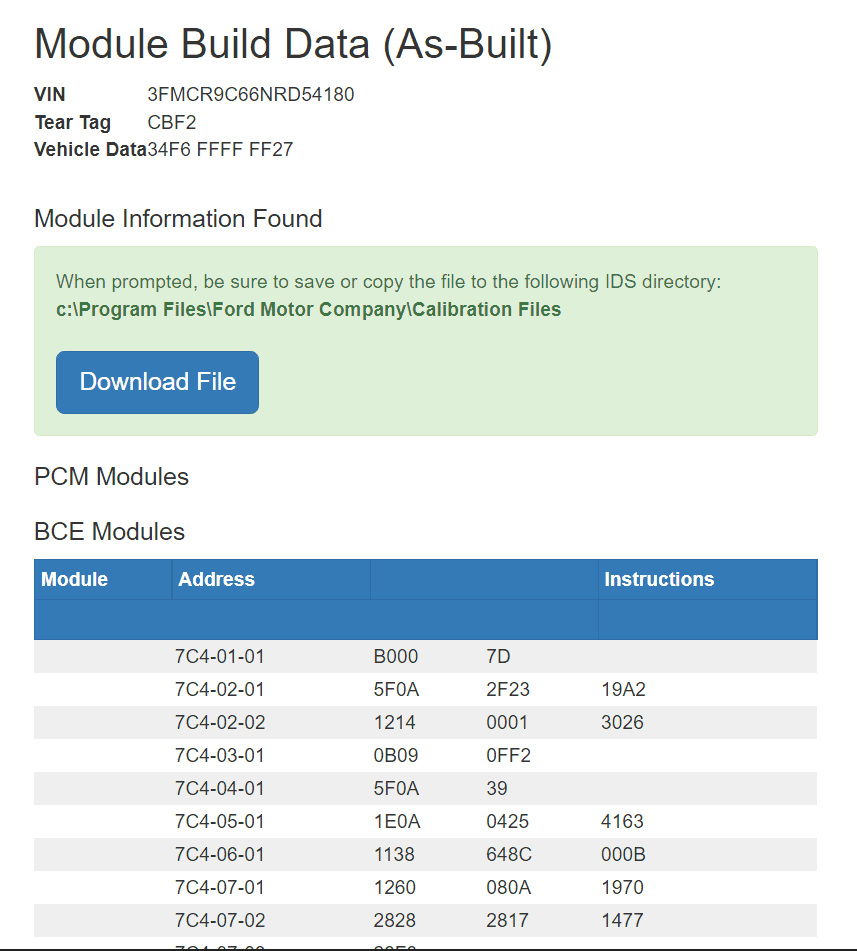Click the BCE Modules heading
Image resolution: width=857 pixels, height=951 pixels.
(x=109, y=531)
